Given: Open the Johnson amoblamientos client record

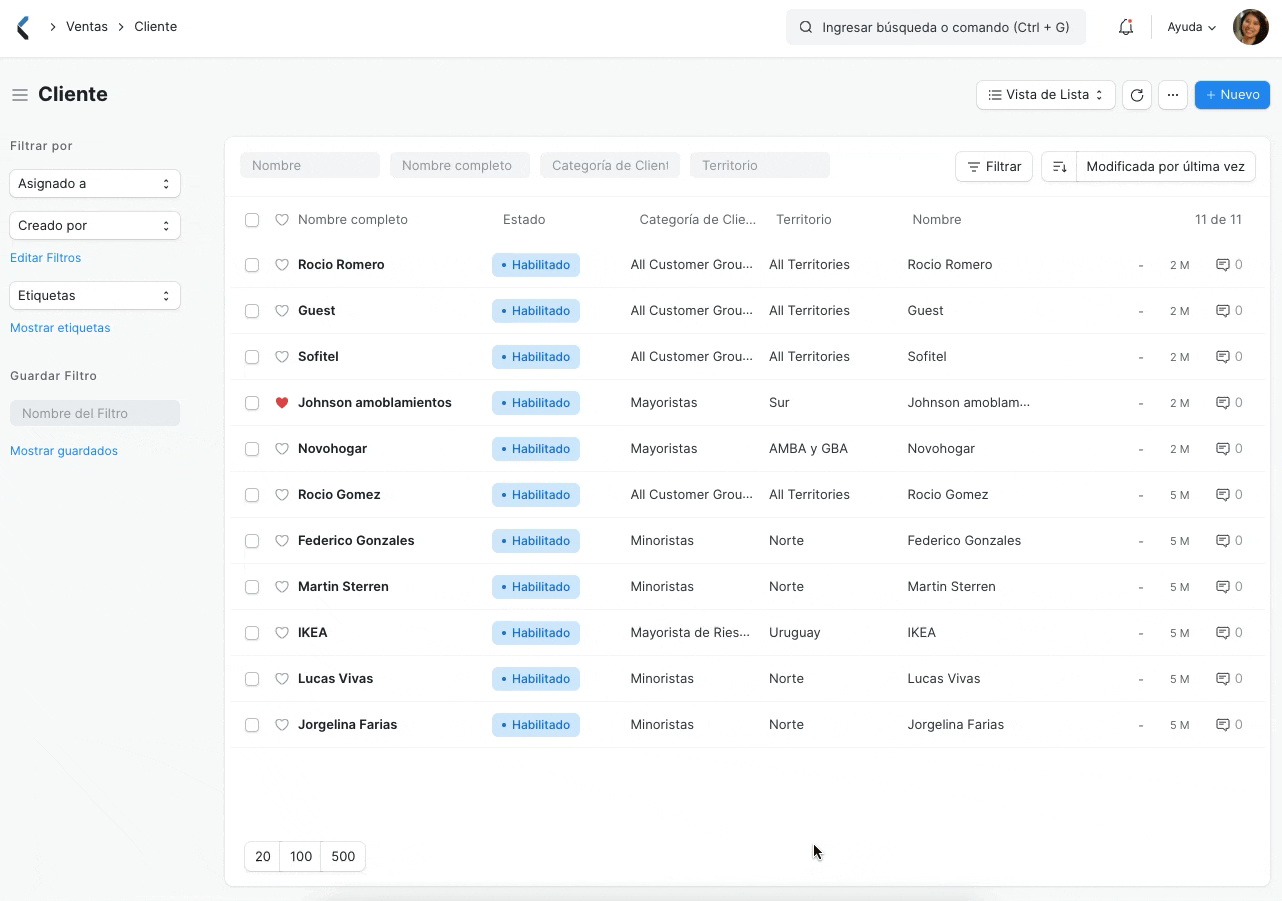Looking at the screenshot, I should (x=375, y=403).
